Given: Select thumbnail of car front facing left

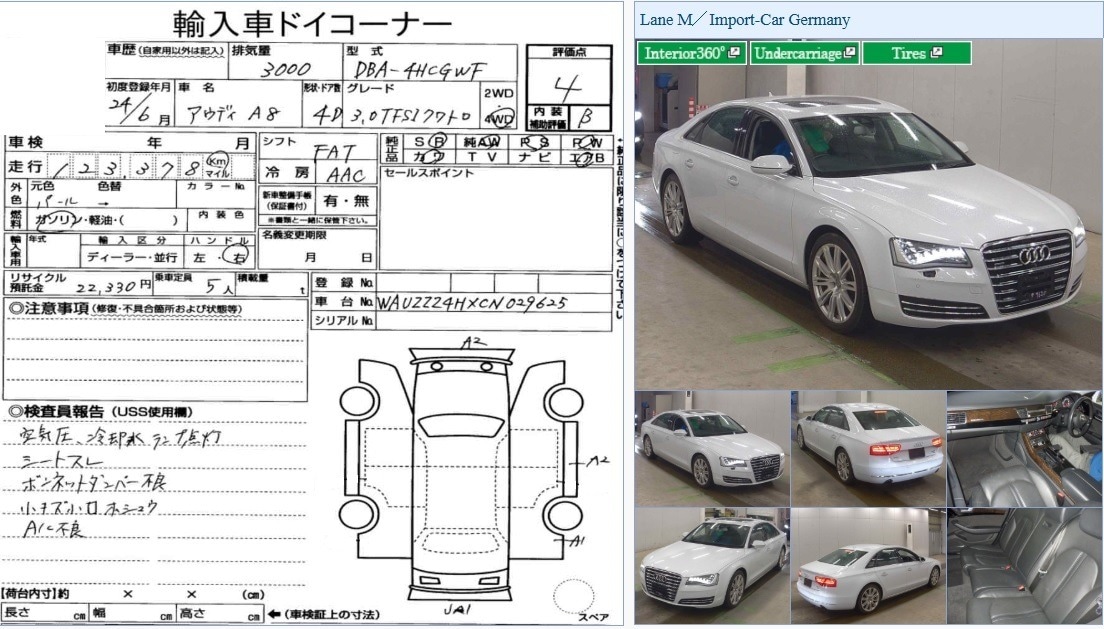Looking at the screenshot, I should tap(711, 566).
